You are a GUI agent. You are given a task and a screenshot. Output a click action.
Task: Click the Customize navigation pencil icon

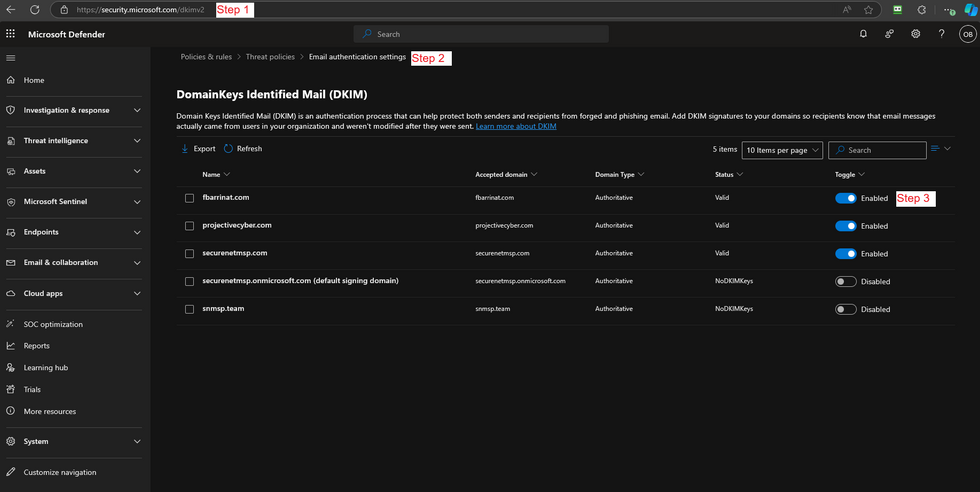pyautogui.click(x=11, y=472)
